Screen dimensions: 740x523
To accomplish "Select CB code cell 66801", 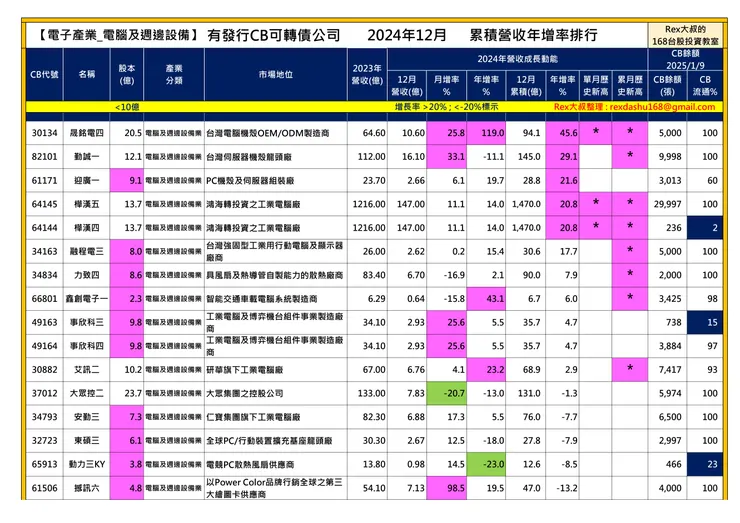I will (44, 298).
